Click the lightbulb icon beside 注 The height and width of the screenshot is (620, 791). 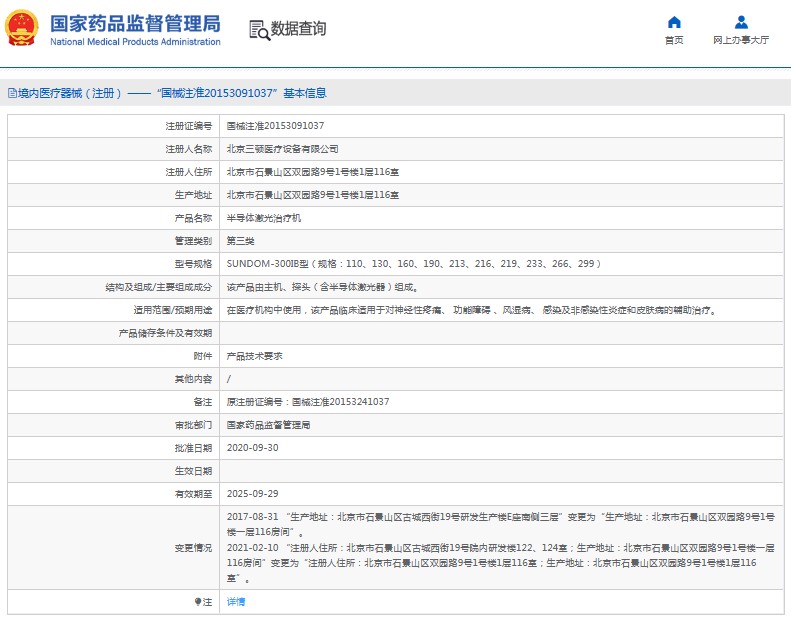pos(198,601)
